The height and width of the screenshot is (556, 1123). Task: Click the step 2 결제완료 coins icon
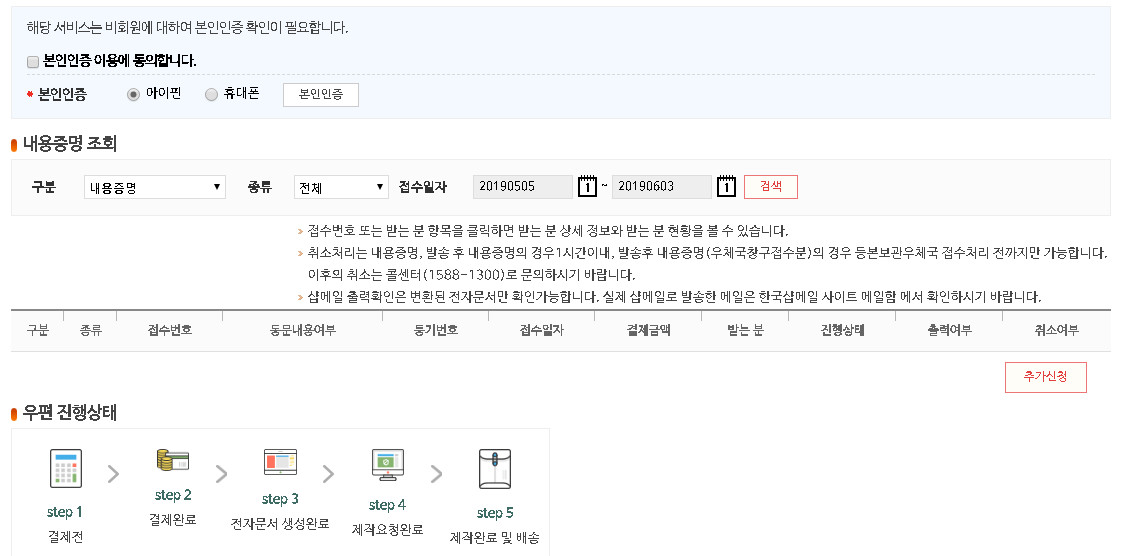click(173, 460)
